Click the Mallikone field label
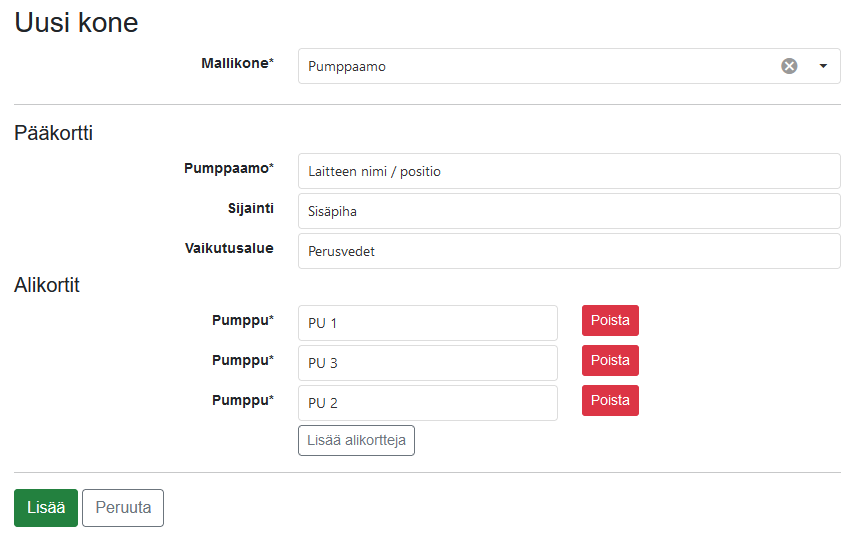855x538 pixels. pyautogui.click(x=237, y=63)
